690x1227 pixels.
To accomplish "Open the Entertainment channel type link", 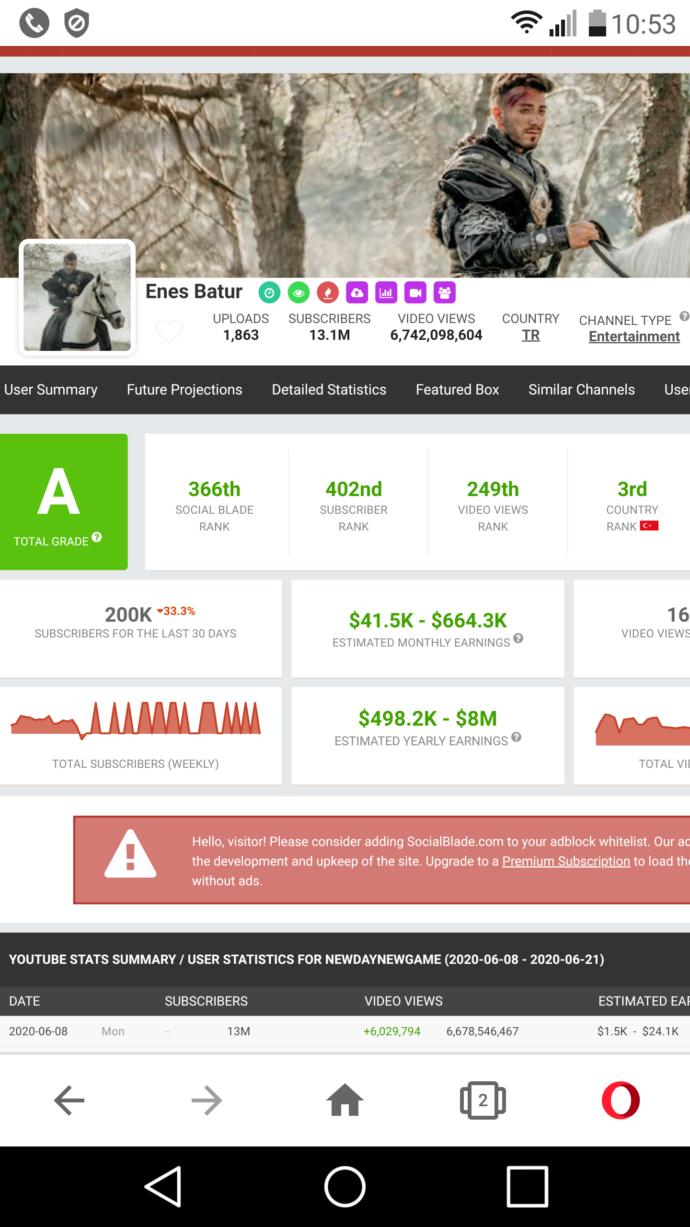I will coord(634,337).
